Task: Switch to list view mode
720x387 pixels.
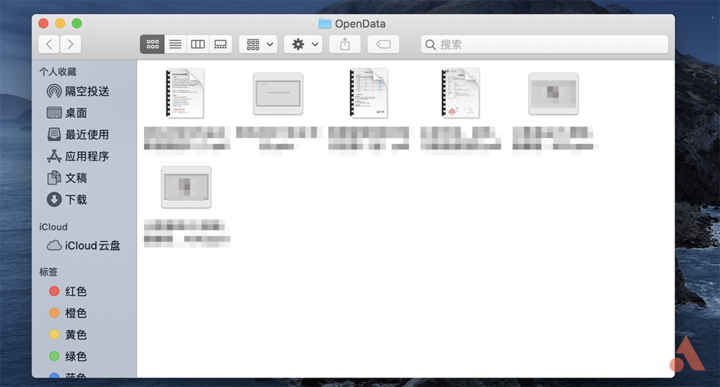Action: (x=175, y=45)
